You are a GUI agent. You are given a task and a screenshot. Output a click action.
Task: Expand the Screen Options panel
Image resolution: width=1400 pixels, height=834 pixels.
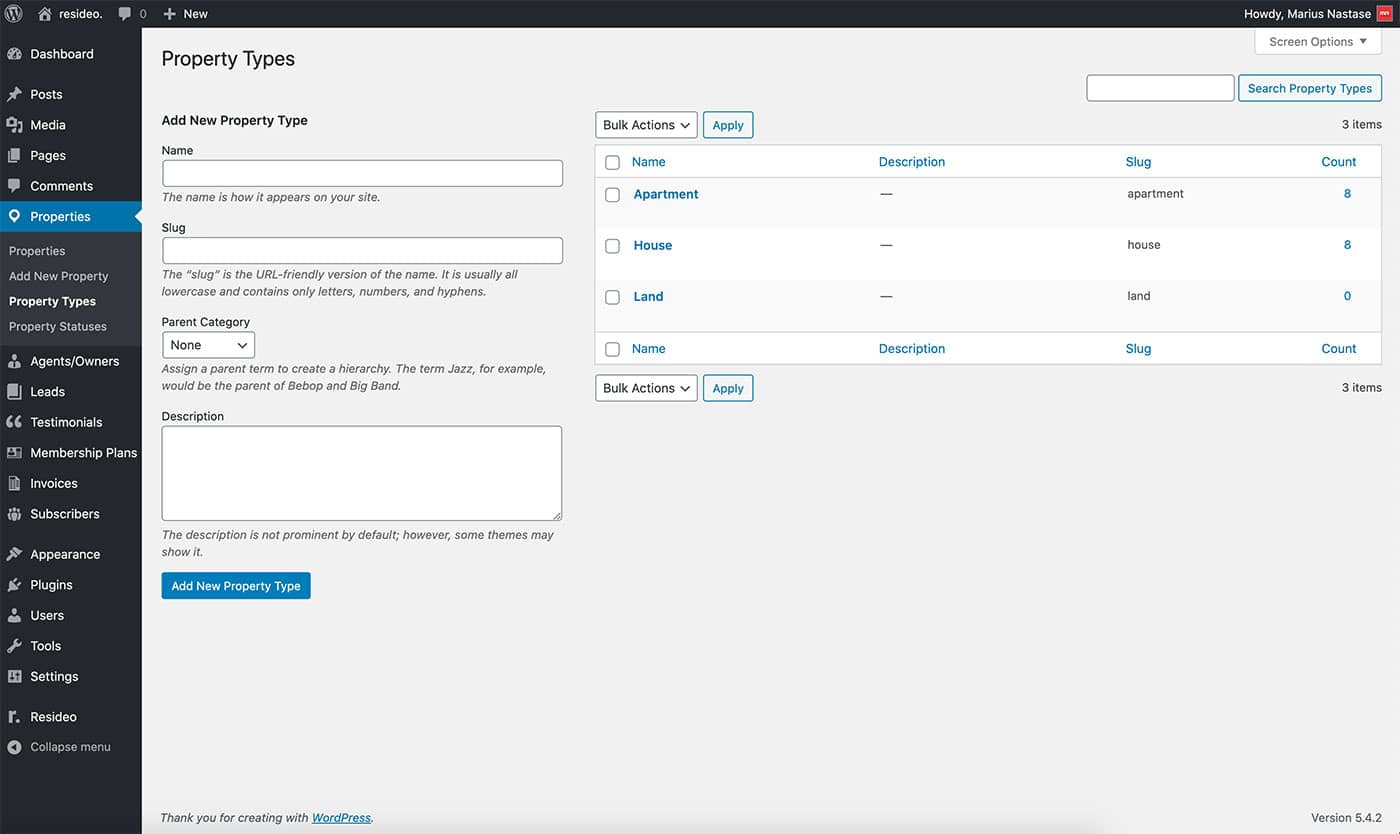pyautogui.click(x=1317, y=42)
